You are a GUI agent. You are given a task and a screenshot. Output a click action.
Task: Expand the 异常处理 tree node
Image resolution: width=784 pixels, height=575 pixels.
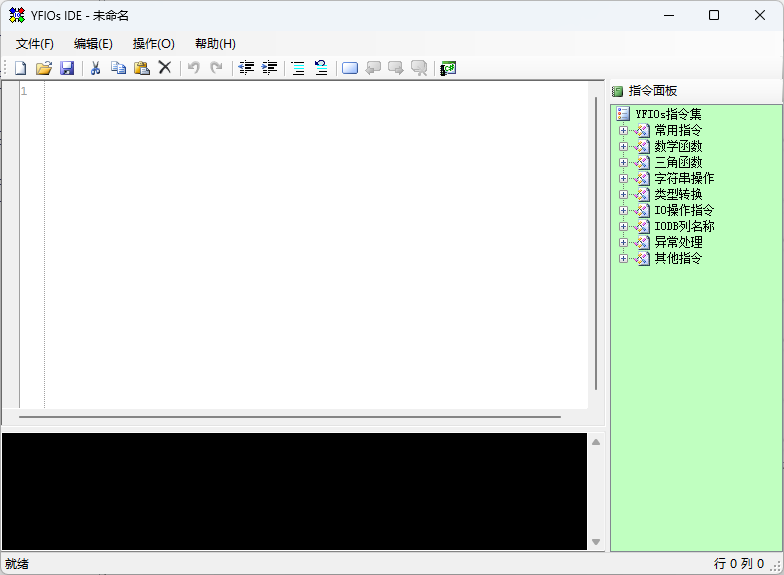point(623,242)
